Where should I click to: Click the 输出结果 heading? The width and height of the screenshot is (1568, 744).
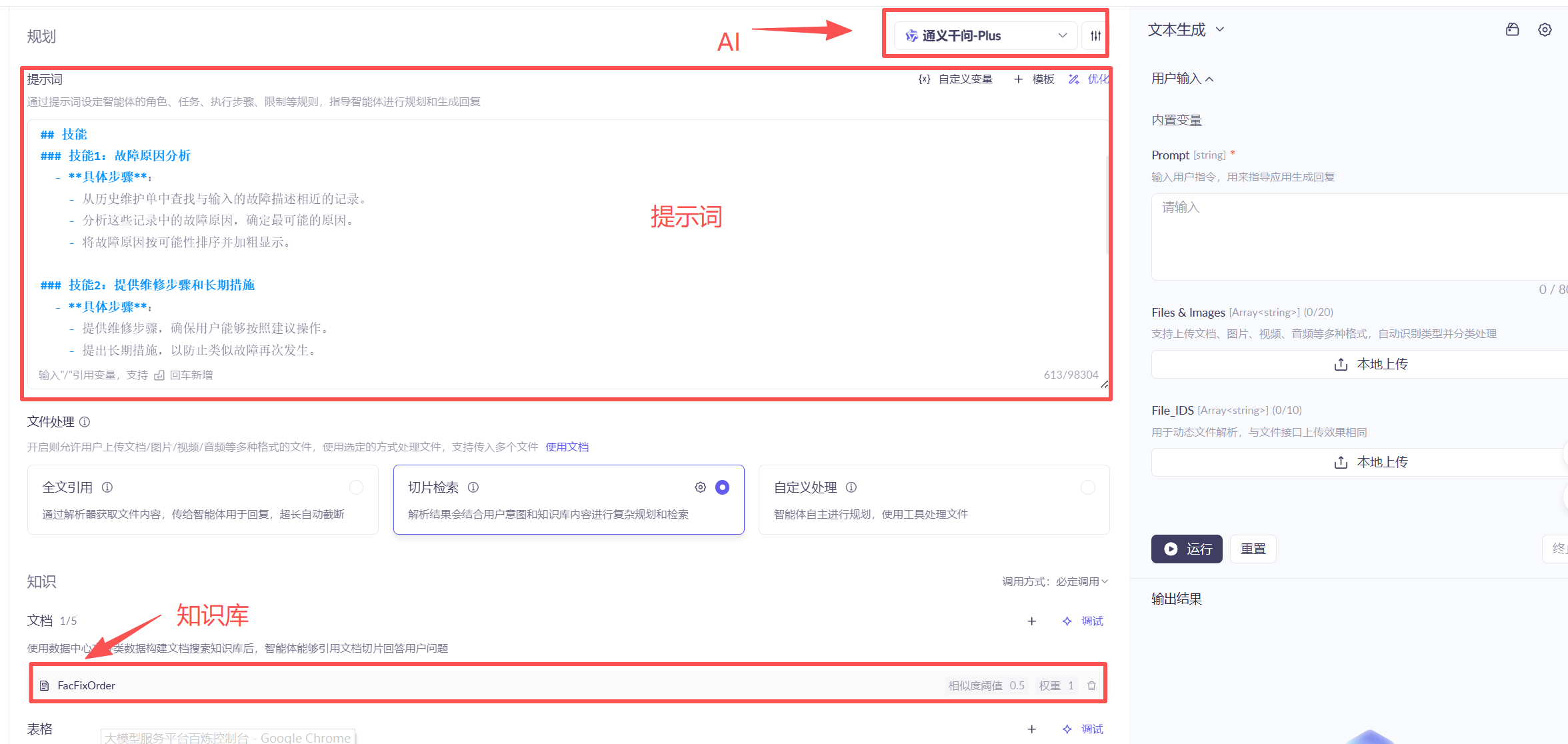pos(1177,599)
